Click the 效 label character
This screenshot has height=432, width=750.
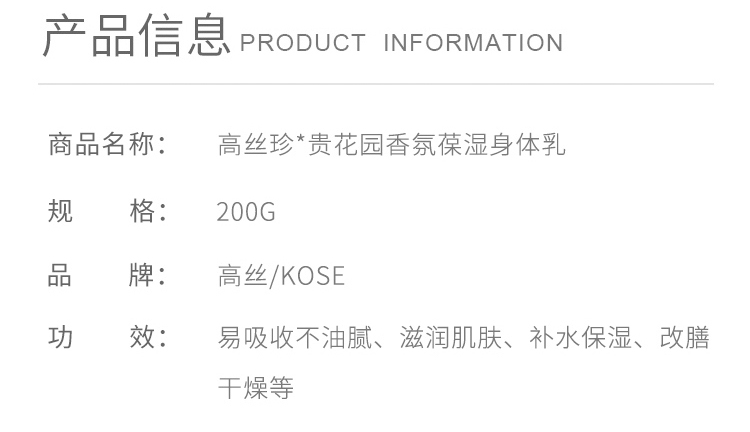click(142, 337)
